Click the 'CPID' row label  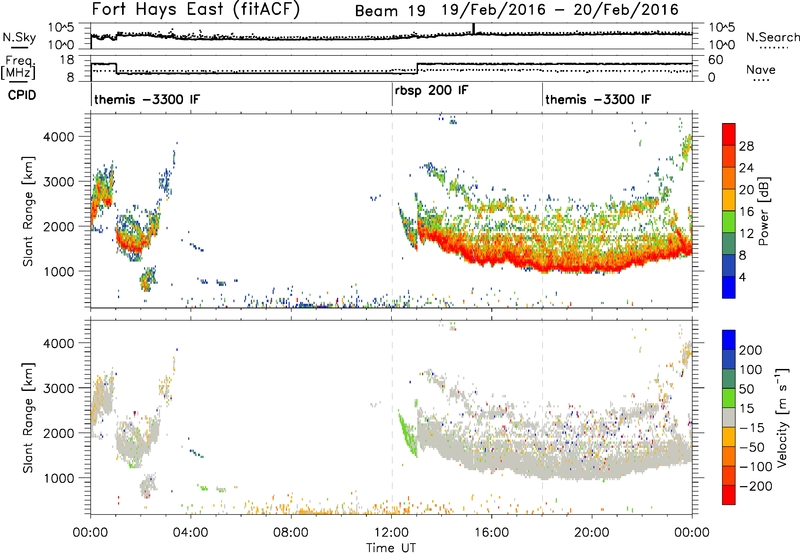coord(22,95)
